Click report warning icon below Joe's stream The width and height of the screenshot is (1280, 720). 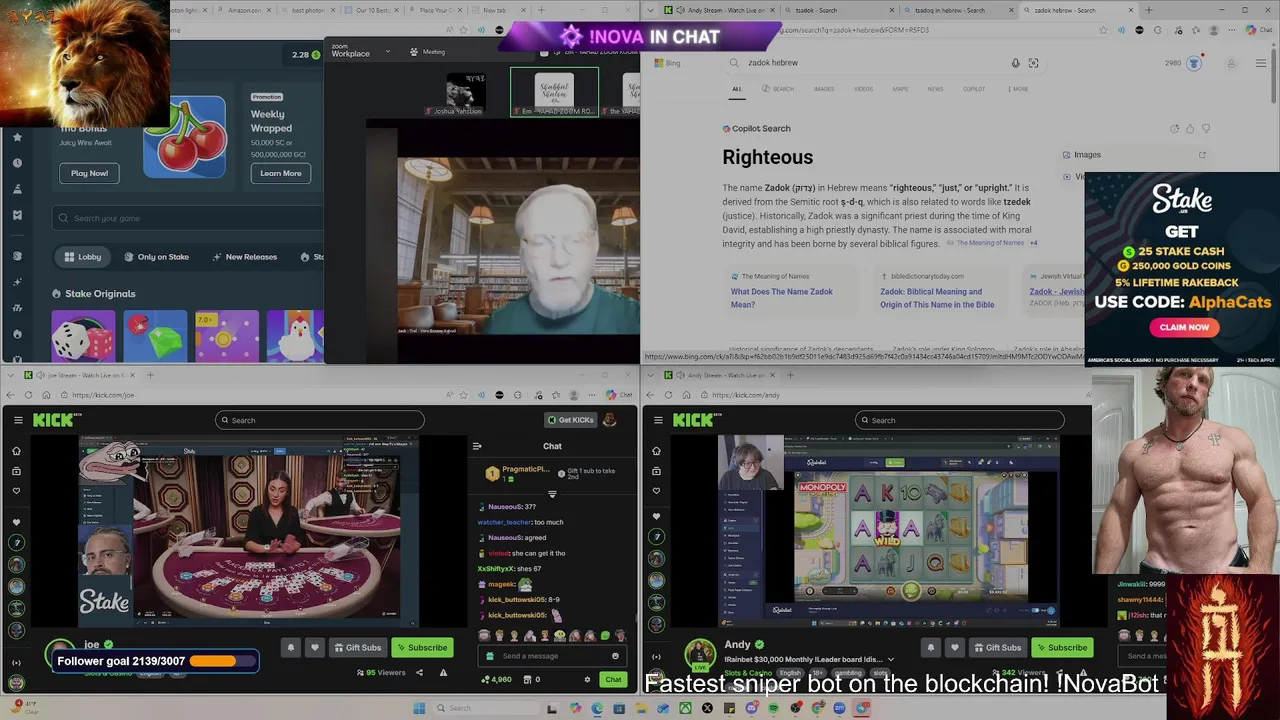(443, 673)
